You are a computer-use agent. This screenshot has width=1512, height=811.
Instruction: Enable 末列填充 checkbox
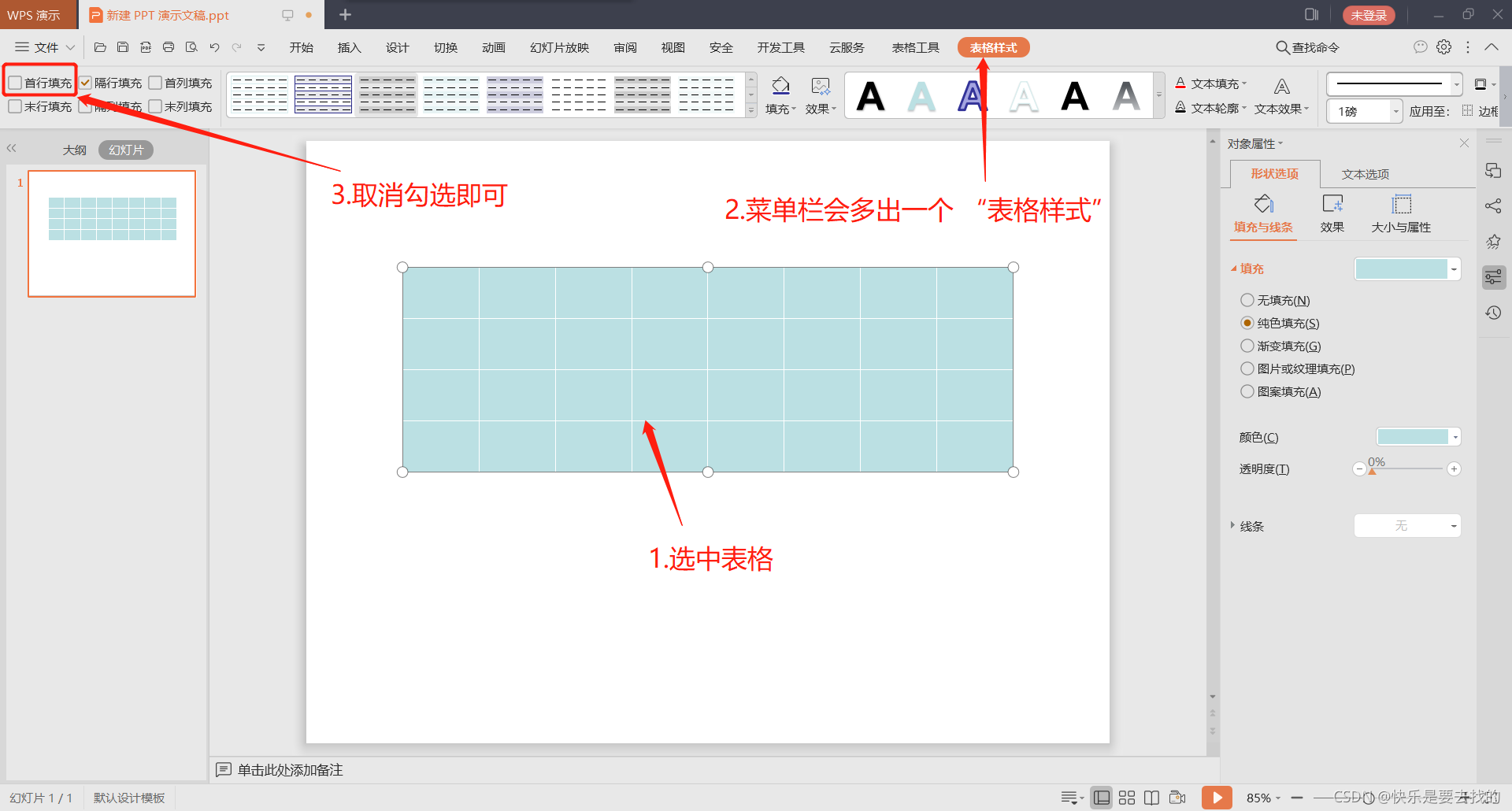[155, 106]
